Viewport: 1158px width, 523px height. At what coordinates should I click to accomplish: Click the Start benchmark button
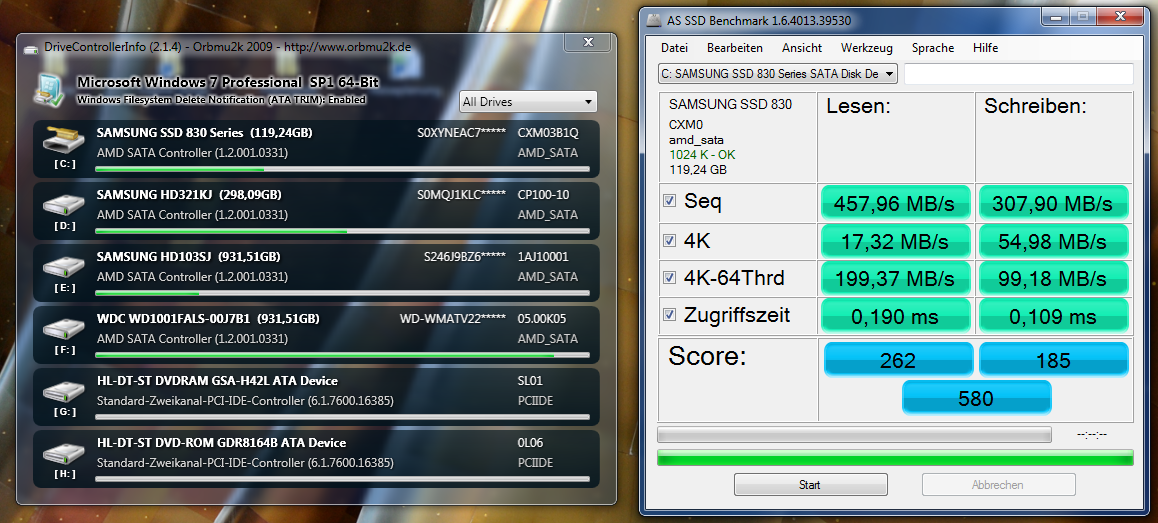tap(810, 485)
